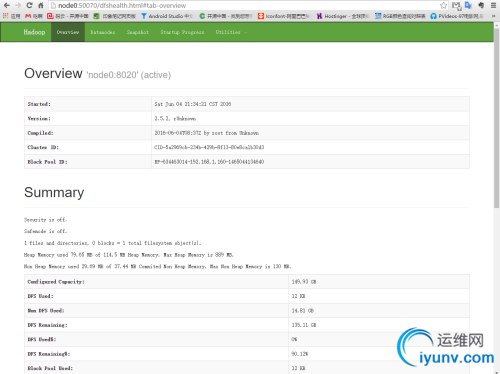Click the 'Security is off.' line
The image size is (500, 374).
pos(45,220)
